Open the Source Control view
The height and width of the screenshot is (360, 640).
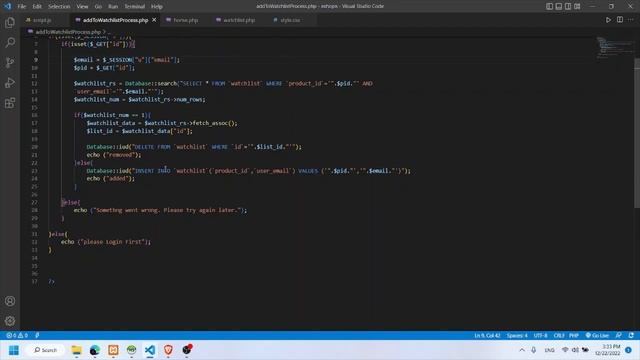10,62
